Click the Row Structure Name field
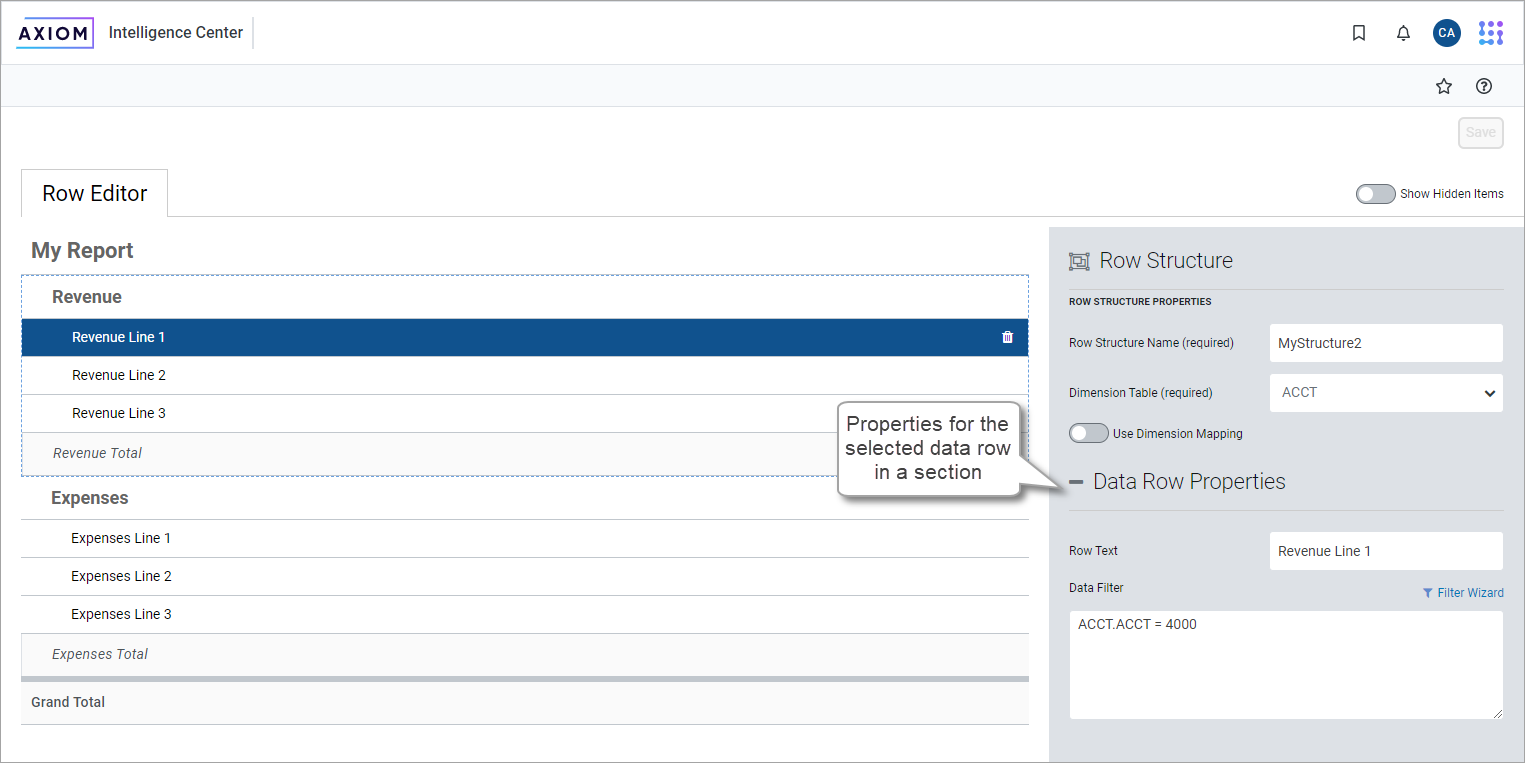The width and height of the screenshot is (1525, 763). point(1385,343)
